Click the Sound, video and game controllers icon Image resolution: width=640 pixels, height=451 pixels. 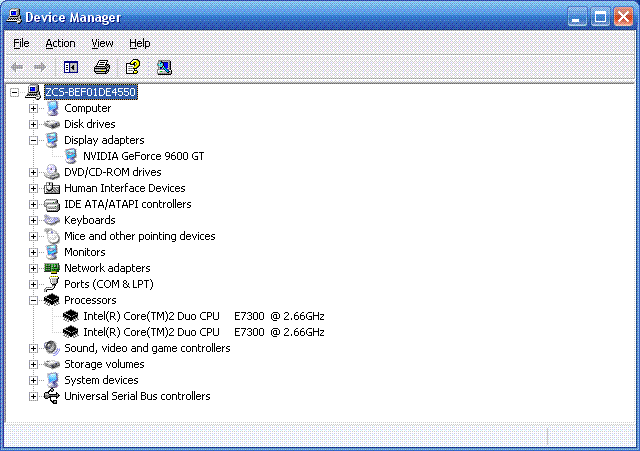coord(52,348)
